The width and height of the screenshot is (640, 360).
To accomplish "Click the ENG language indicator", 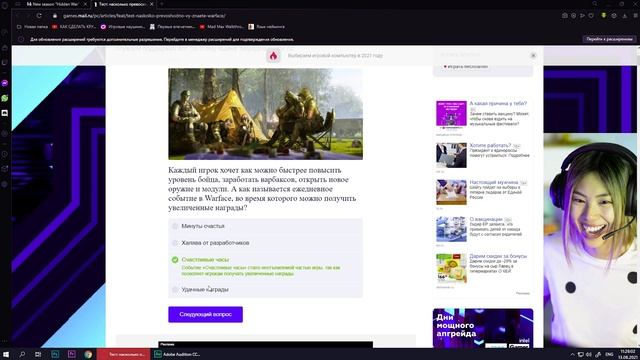I will 609,354.
